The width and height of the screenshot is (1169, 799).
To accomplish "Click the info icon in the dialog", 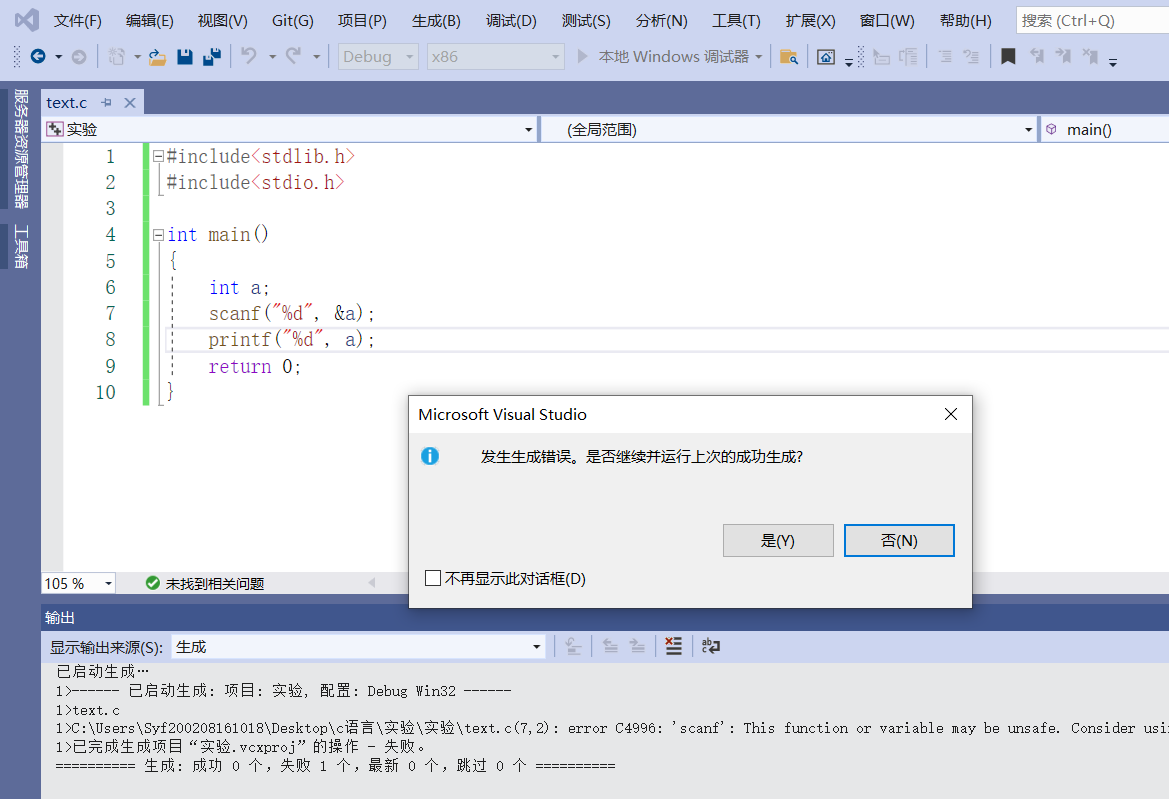I will (430, 456).
